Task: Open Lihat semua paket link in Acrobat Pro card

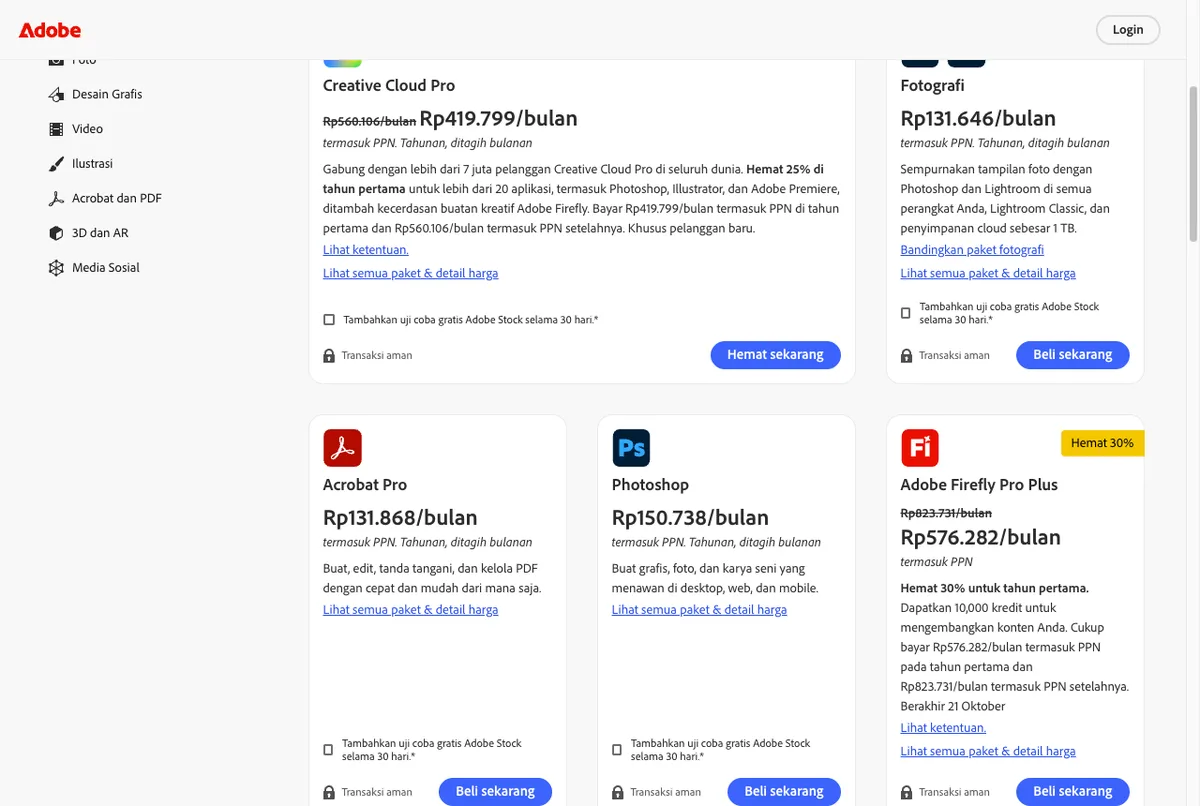Action: [410, 610]
